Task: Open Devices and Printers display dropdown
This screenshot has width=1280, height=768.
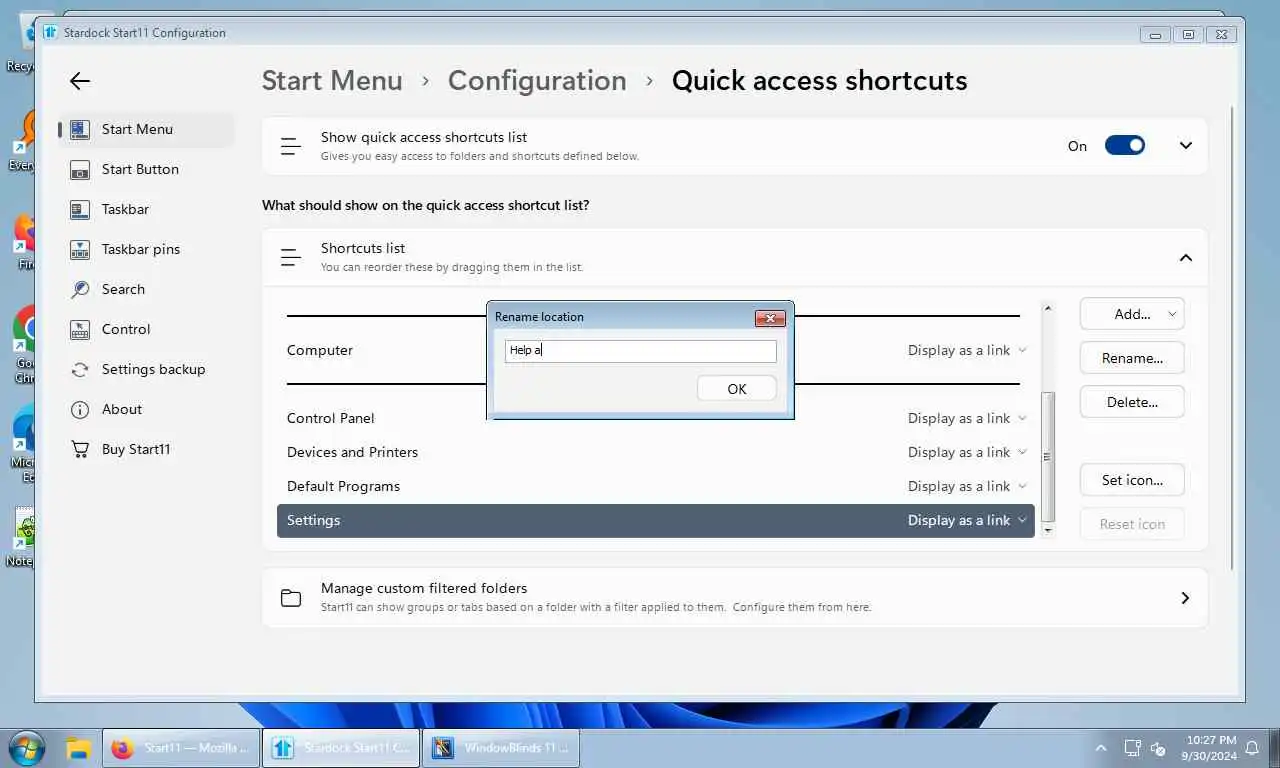Action: pyautogui.click(x=967, y=452)
